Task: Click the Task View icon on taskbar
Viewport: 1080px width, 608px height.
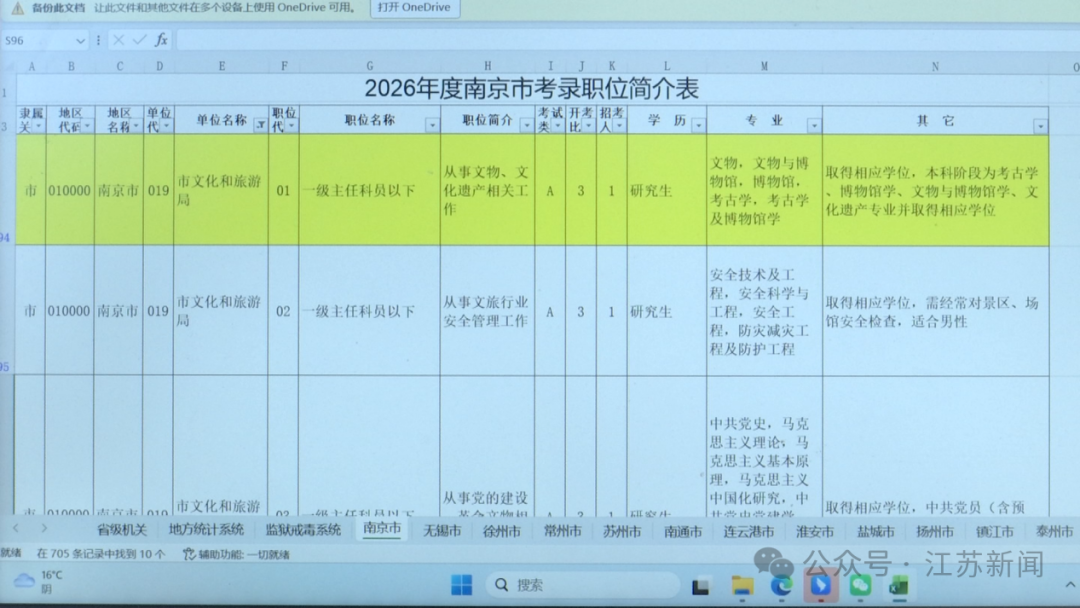Action: 701,587
